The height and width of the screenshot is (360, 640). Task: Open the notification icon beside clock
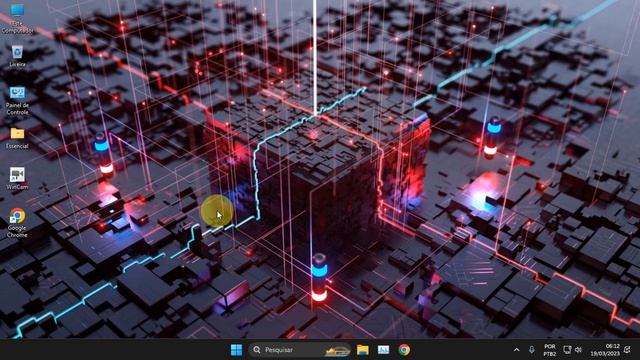point(627,350)
